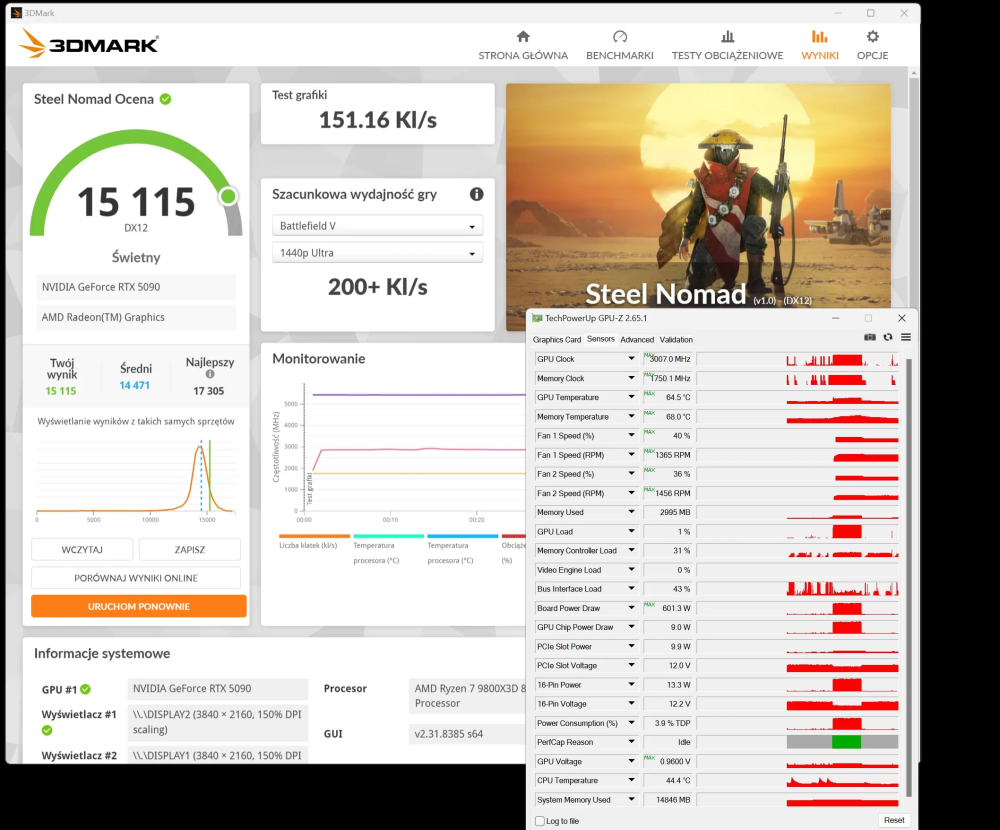Take GPU-Z screenshot with camera icon
The height and width of the screenshot is (830, 1000).
[870, 338]
